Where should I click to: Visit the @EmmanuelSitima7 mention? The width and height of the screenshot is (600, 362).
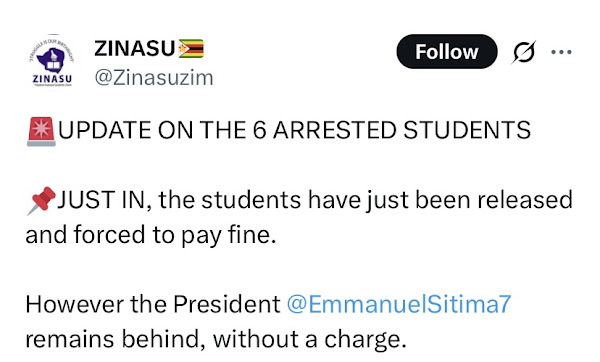coord(398,304)
